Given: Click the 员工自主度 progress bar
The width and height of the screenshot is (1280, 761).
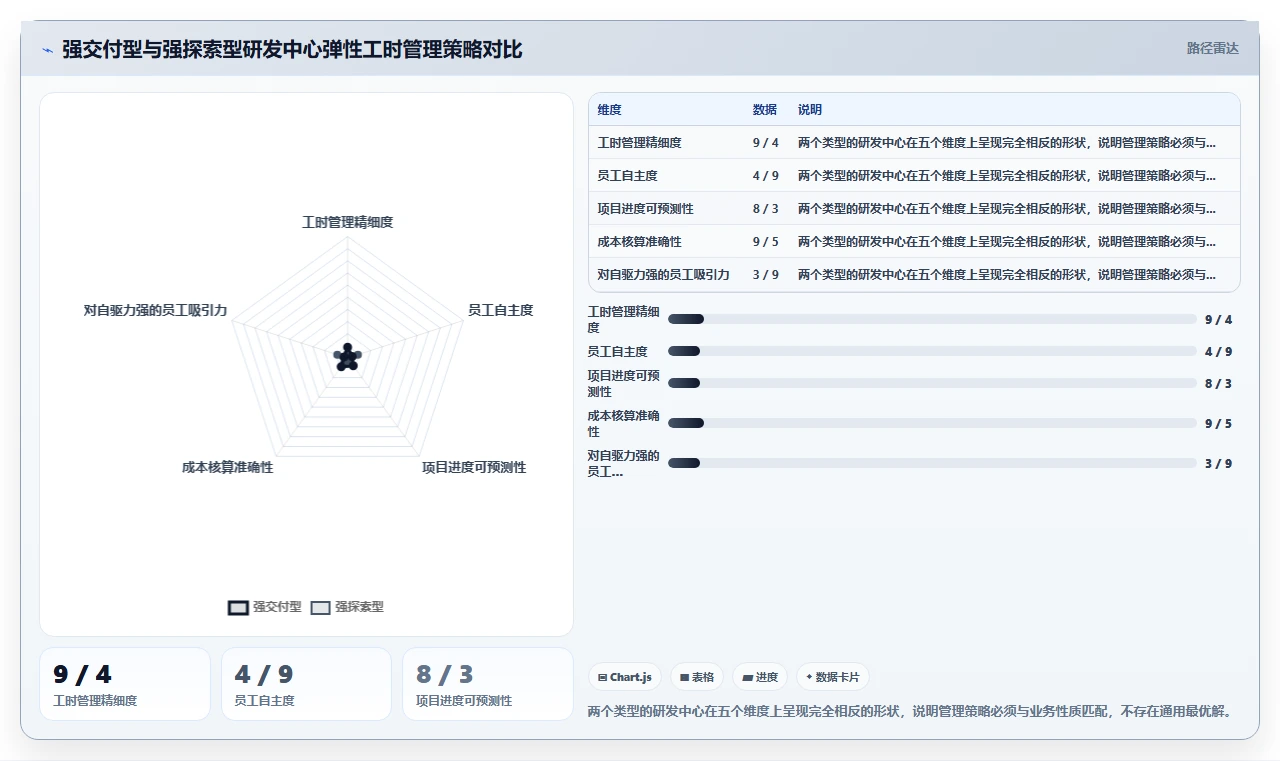Looking at the screenshot, I should point(932,351).
